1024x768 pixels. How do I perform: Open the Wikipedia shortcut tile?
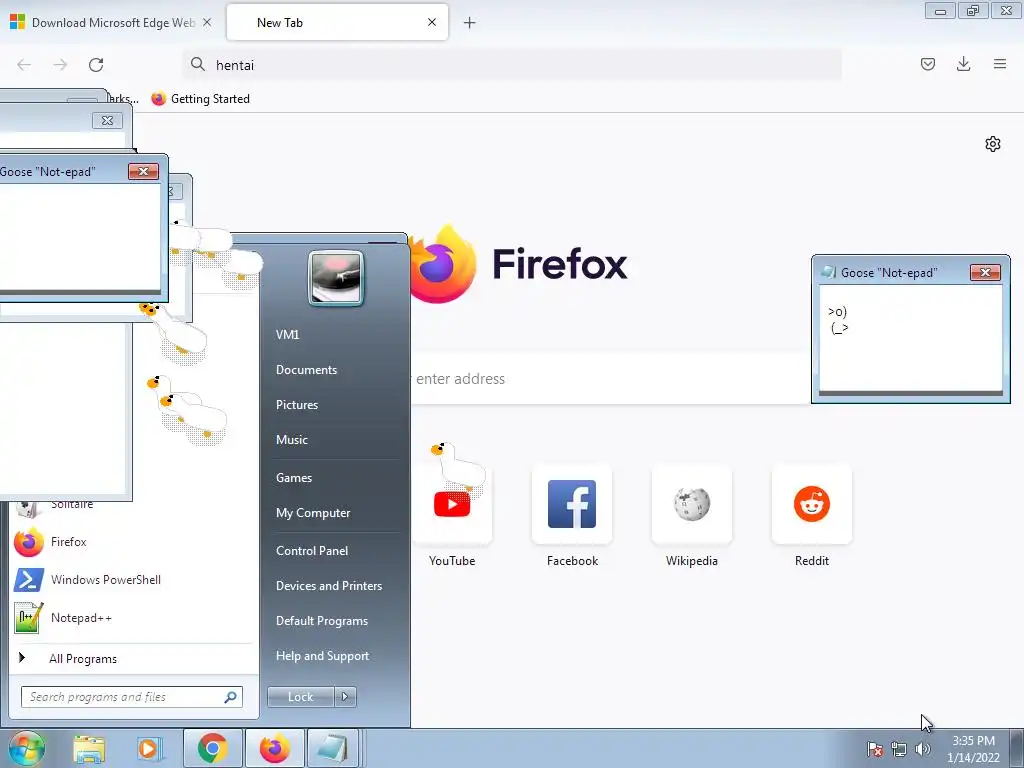click(x=692, y=516)
